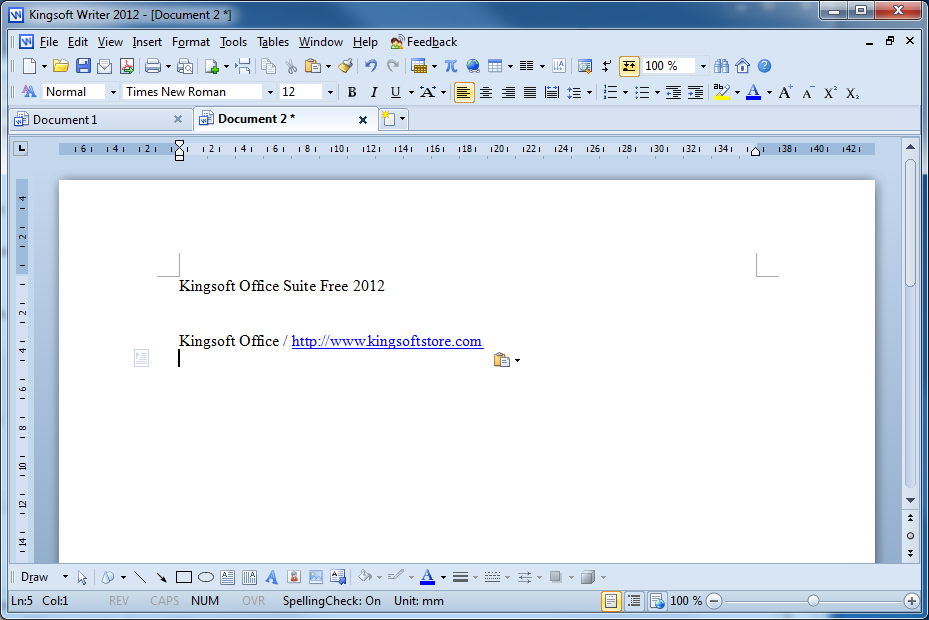Open the Times New Roman font dropdown
Image resolution: width=929 pixels, height=620 pixels.
pyautogui.click(x=270, y=92)
